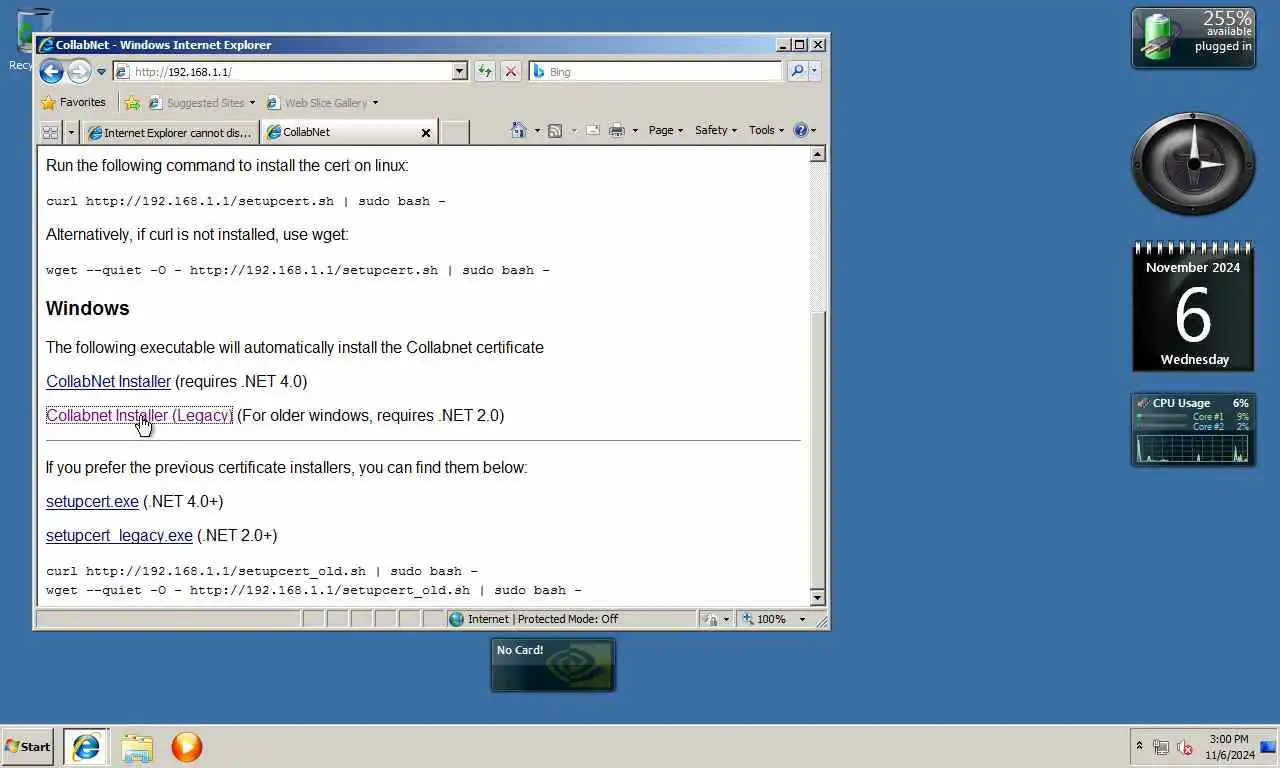Viewport: 1280px width, 768px height.
Task: Open the recent pages dropdown arrow
Action: [x=101, y=72]
